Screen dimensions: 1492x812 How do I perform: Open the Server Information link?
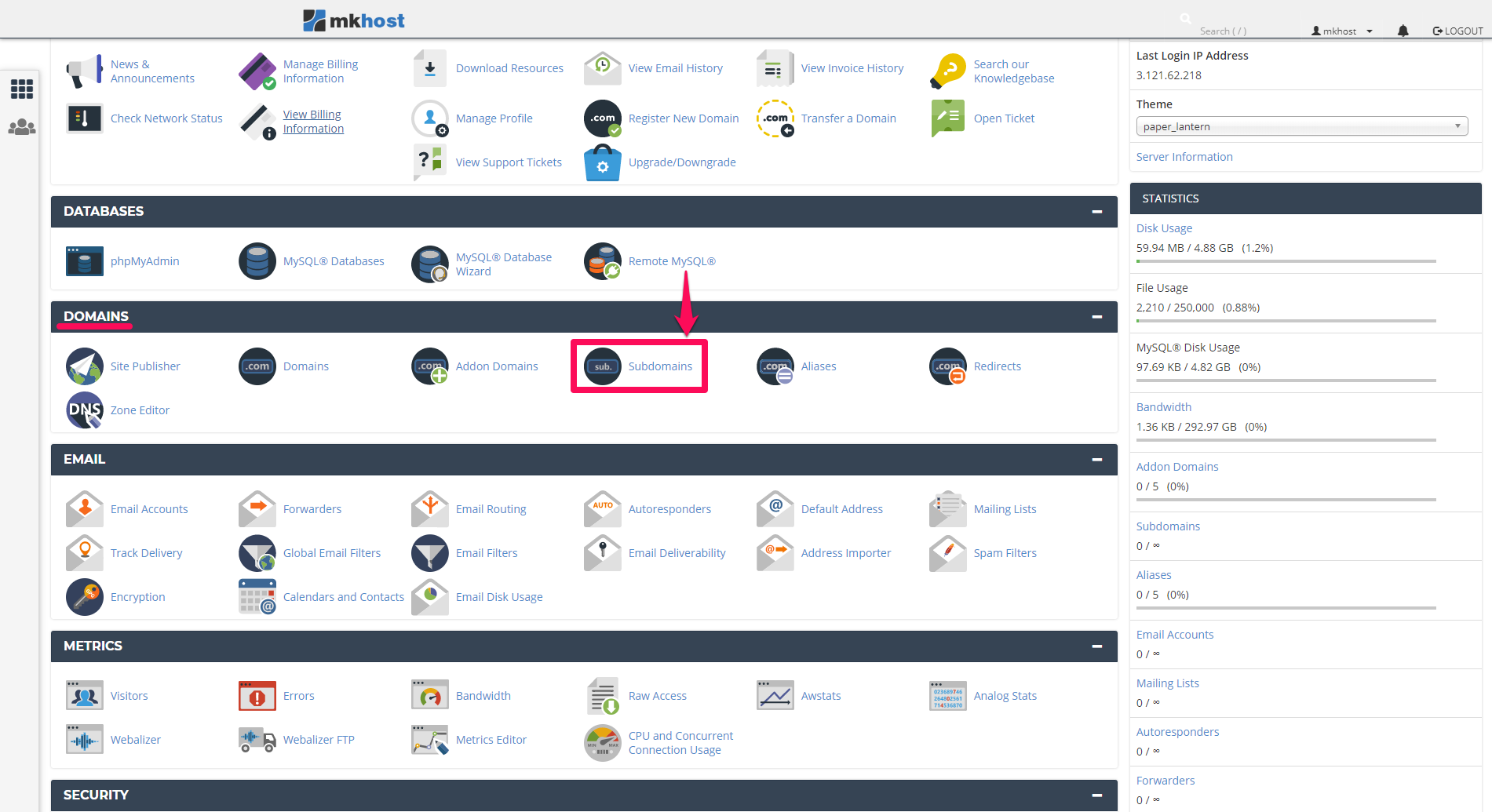click(1184, 157)
